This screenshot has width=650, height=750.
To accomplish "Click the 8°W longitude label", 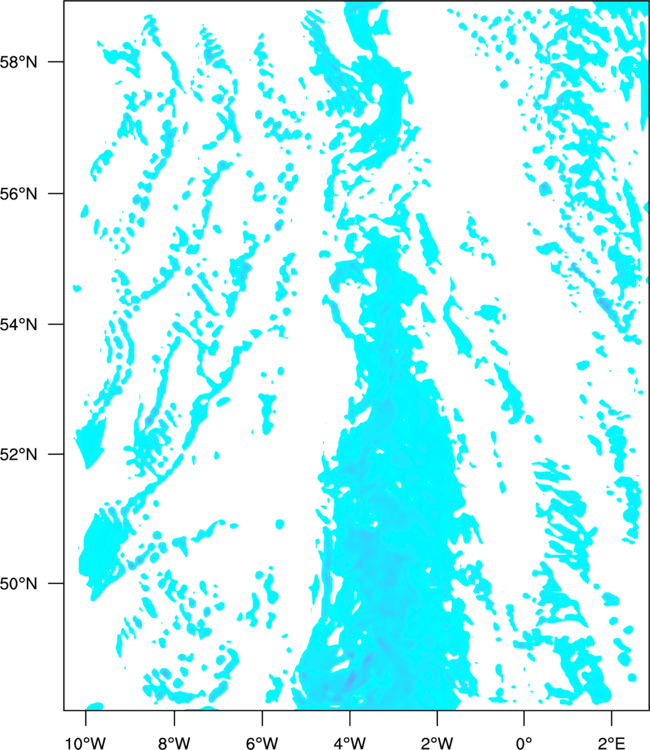I will pyautogui.click(x=174, y=743).
